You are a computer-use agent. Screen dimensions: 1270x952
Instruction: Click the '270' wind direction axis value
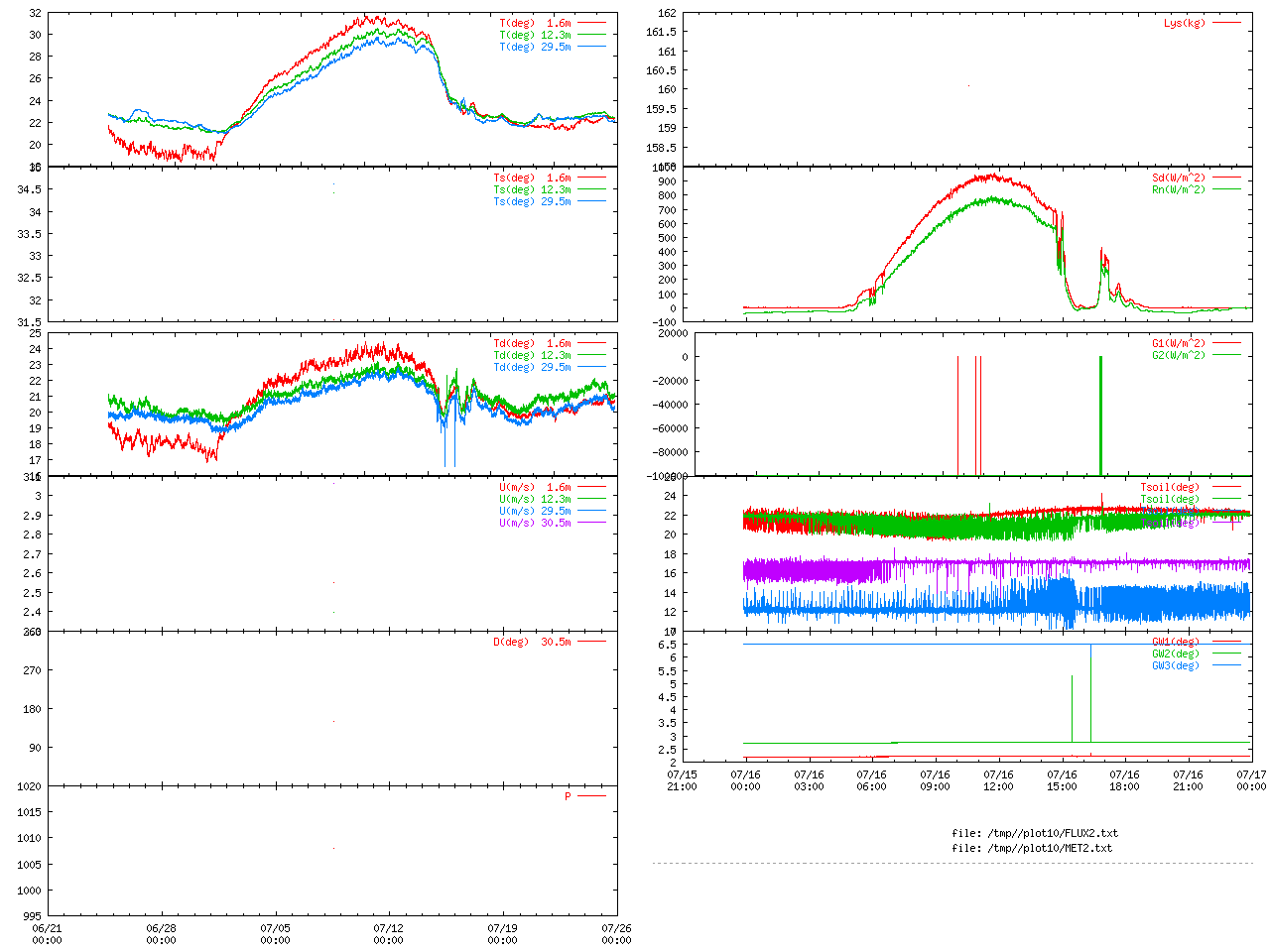[x=33, y=670]
